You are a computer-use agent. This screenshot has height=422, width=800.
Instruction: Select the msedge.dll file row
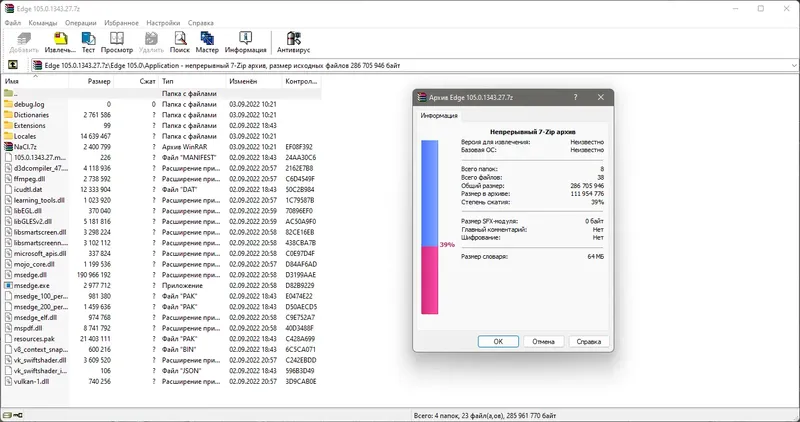tap(161, 275)
